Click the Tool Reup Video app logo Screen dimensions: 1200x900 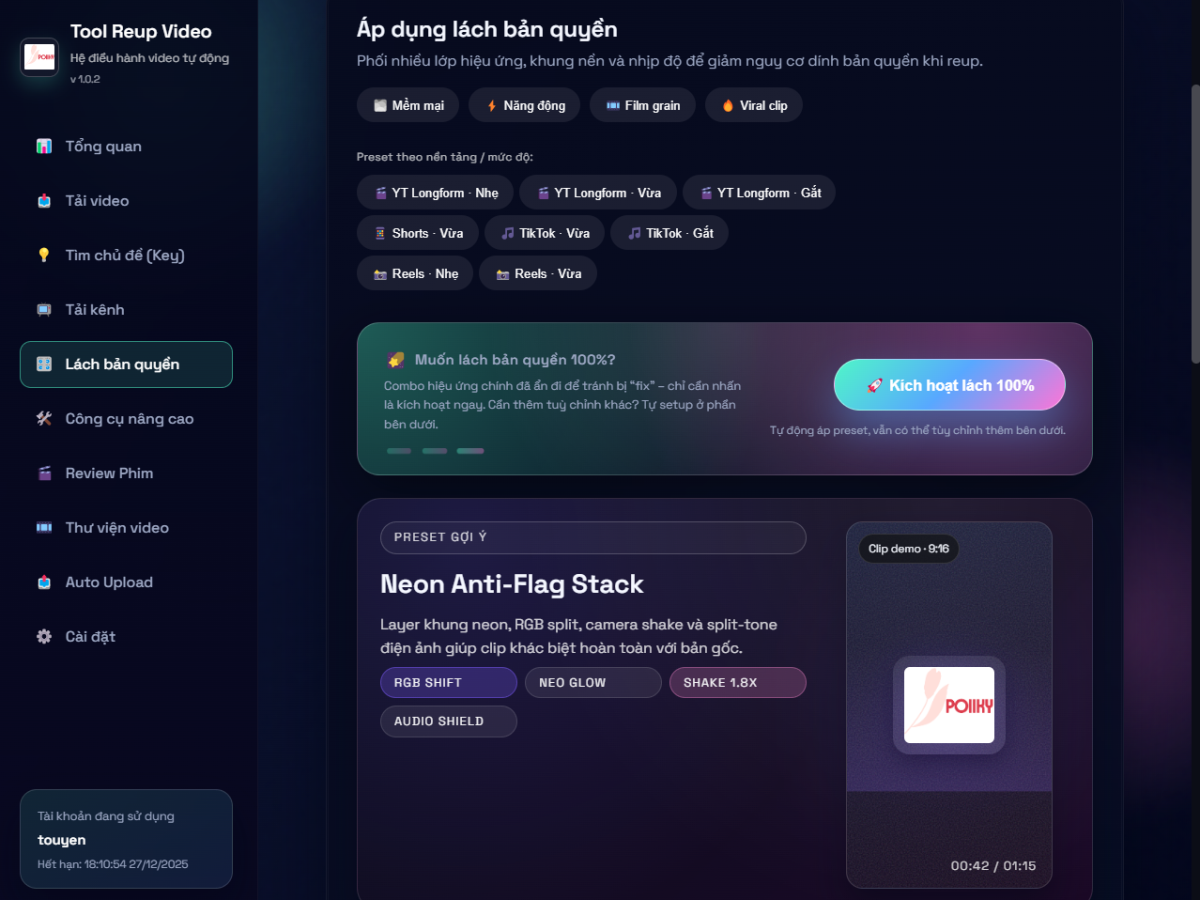[x=39, y=57]
